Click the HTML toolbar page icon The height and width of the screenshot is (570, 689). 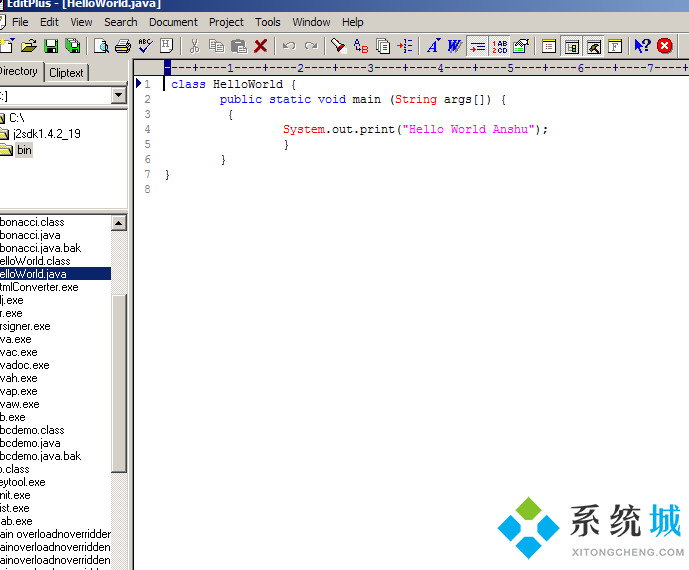[167, 46]
